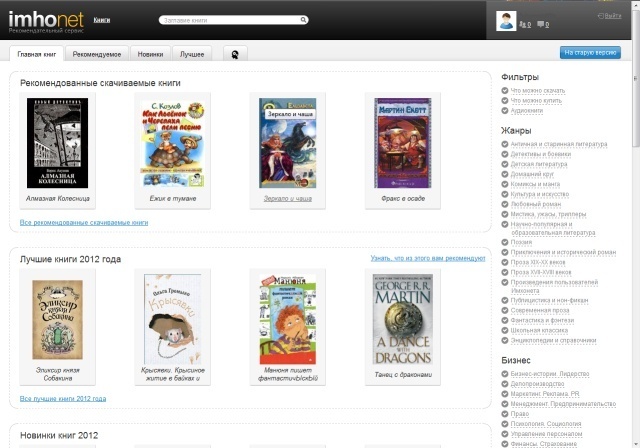Click the check icon beside Проза XIX-XX веков
The height and width of the screenshot is (448, 640).
coord(505,262)
